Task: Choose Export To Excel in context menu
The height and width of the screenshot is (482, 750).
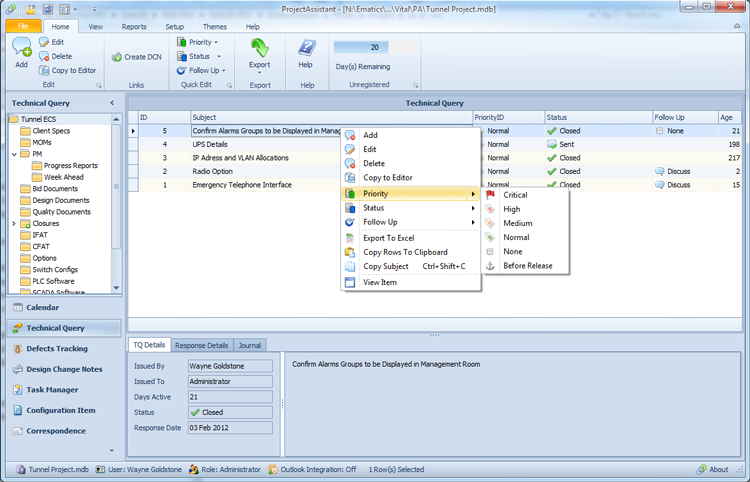Action: tap(410, 238)
